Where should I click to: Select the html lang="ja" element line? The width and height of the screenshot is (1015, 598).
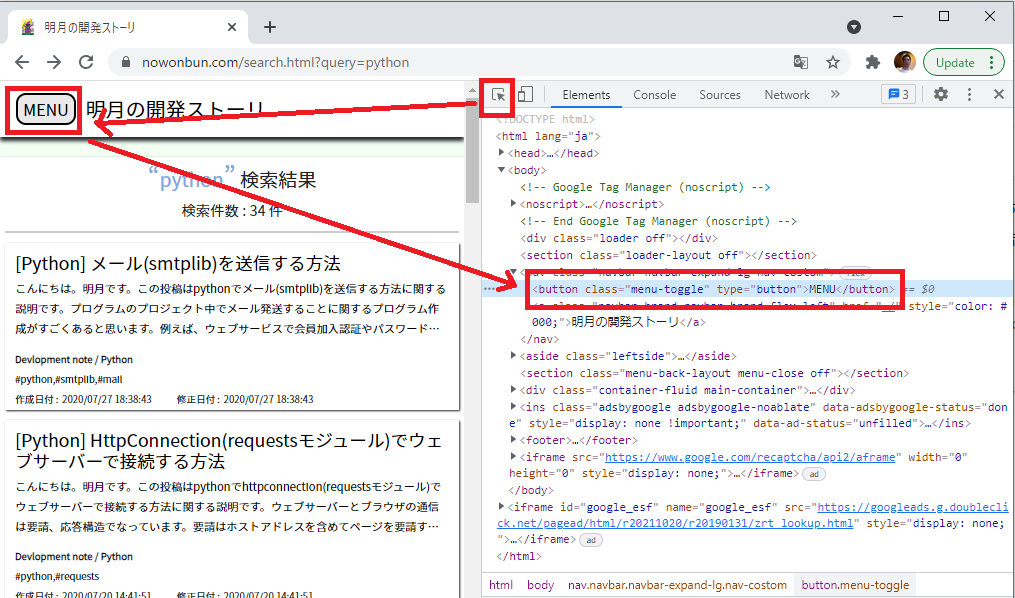(548, 136)
